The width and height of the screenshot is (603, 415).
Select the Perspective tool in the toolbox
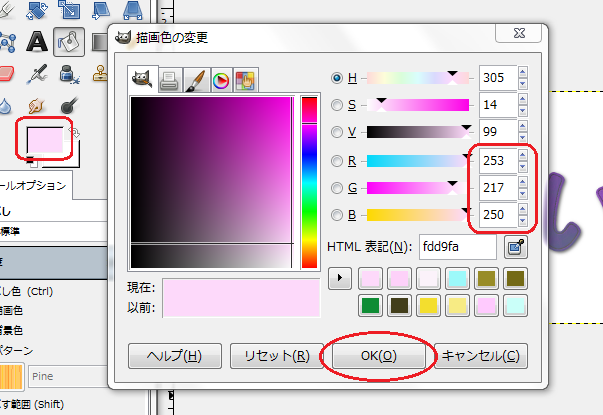(x=133, y=10)
